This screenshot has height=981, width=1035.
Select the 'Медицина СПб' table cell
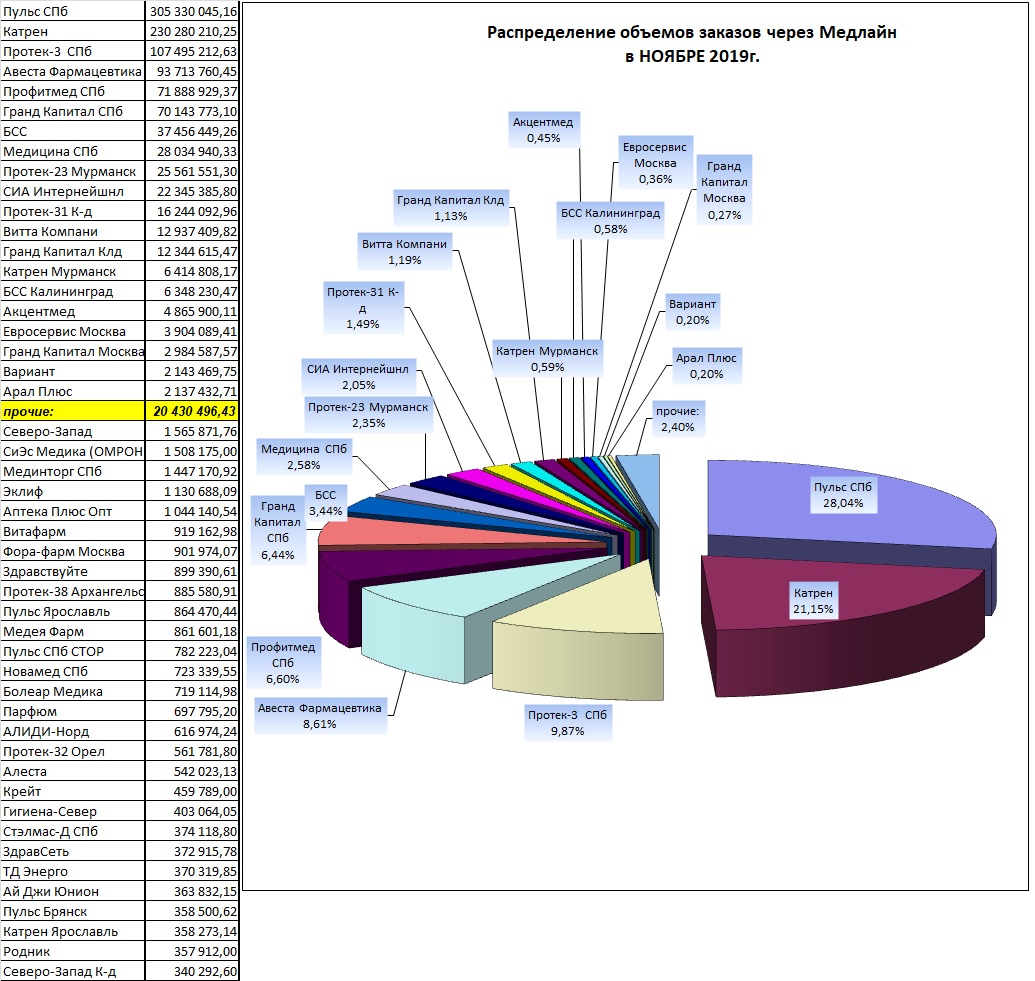point(72,151)
